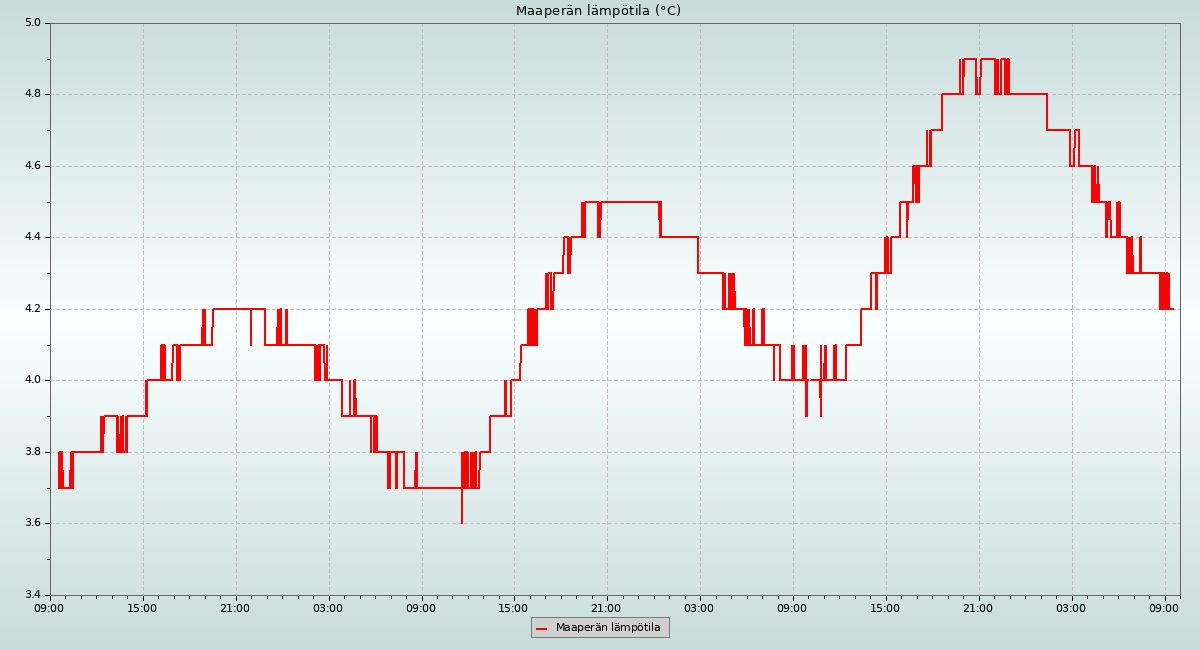Click the 4.4 y-axis tick label

pos(32,237)
